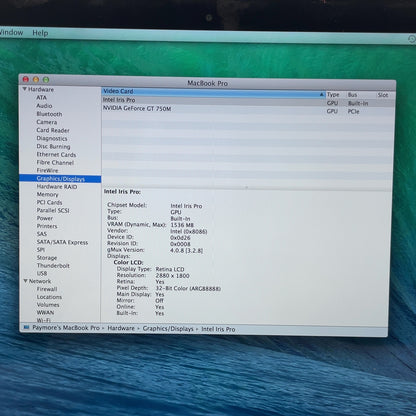Select FireWire in the sidebar
This screenshot has height=416, width=416.
[x=47, y=170]
